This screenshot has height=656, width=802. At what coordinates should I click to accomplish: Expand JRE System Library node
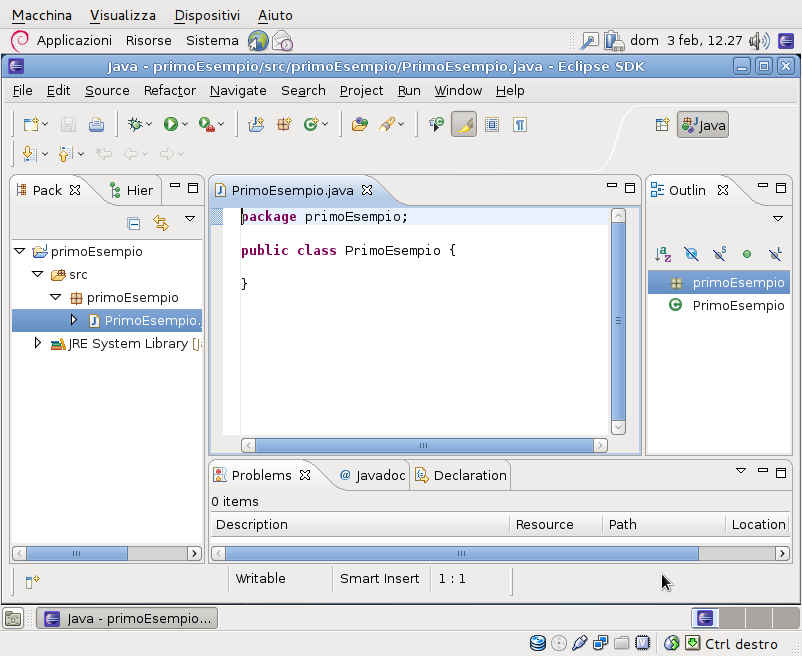37,343
